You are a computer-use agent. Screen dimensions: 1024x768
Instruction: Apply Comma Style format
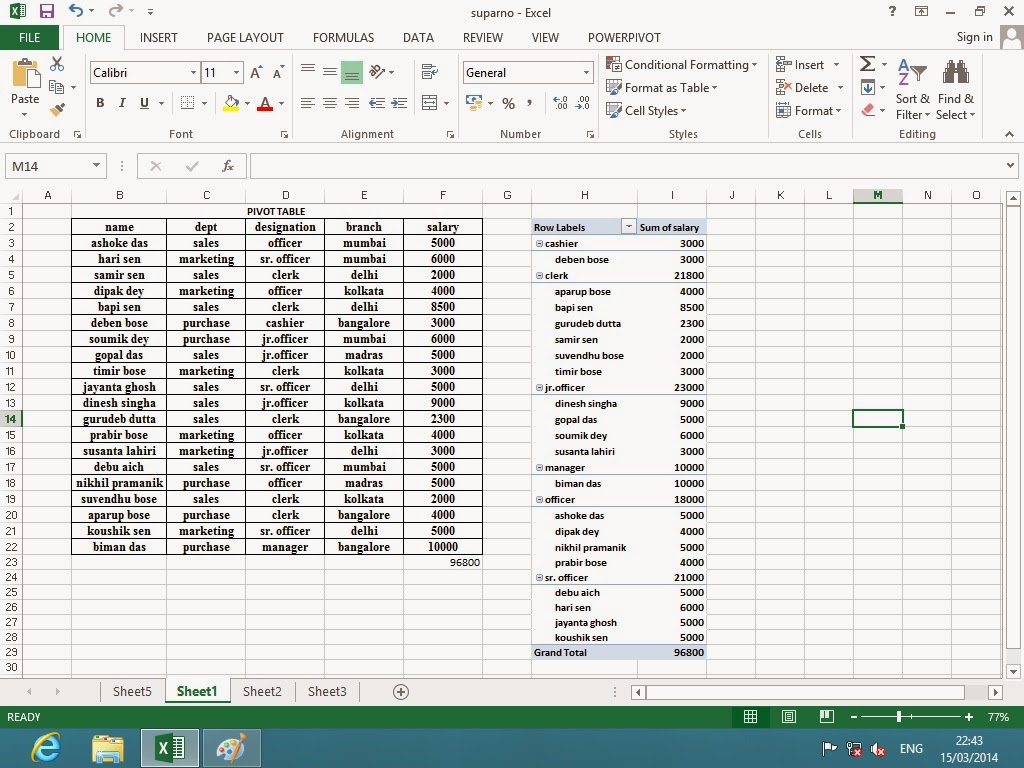[x=529, y=103]
